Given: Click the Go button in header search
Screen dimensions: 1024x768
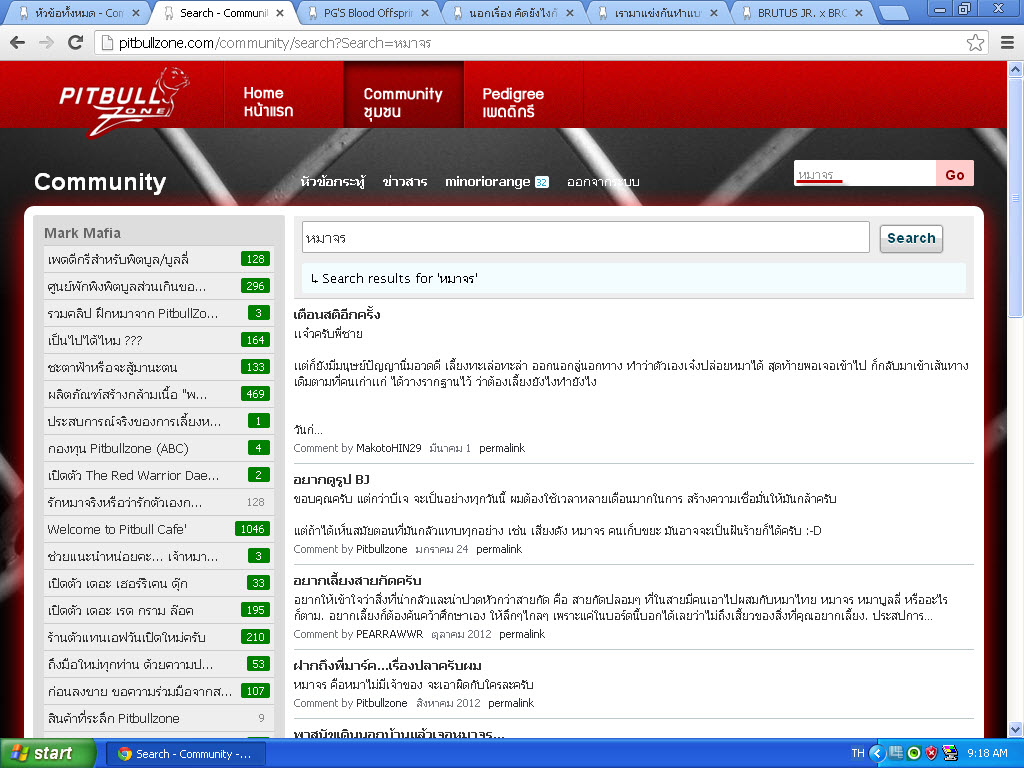Looking at the screenshot, I should pyautogui.click(x=954, y=174).
